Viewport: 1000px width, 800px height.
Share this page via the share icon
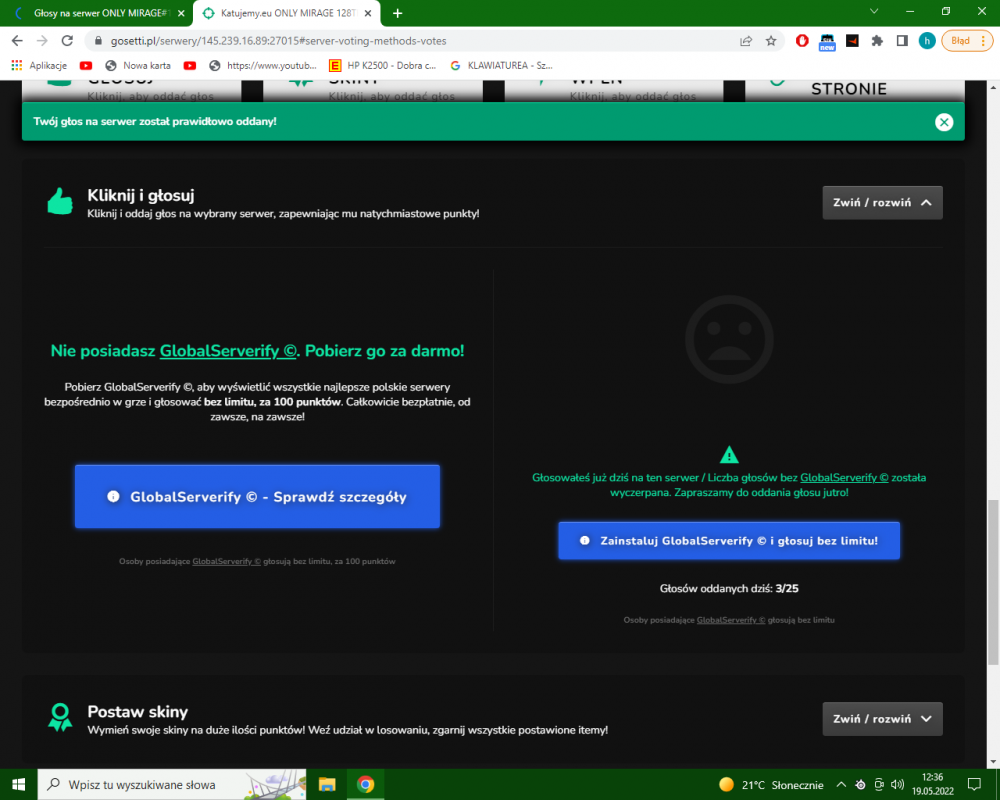click(746, 41)
